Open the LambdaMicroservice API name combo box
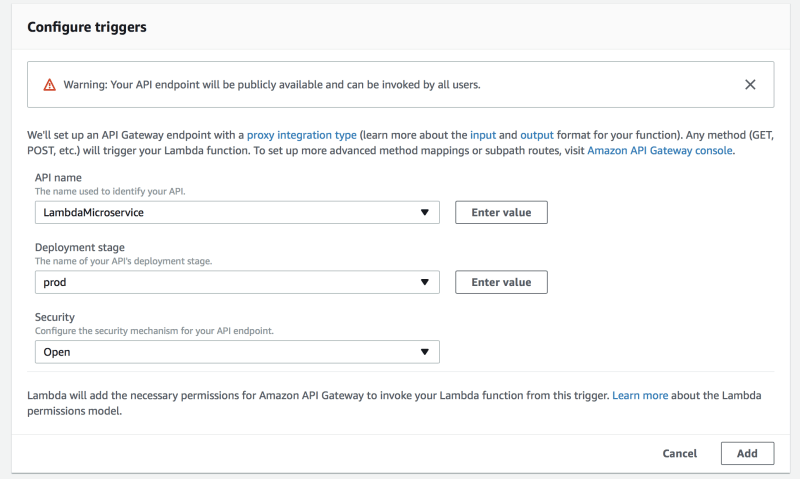The image size is (800, 479). click(230, 213)
